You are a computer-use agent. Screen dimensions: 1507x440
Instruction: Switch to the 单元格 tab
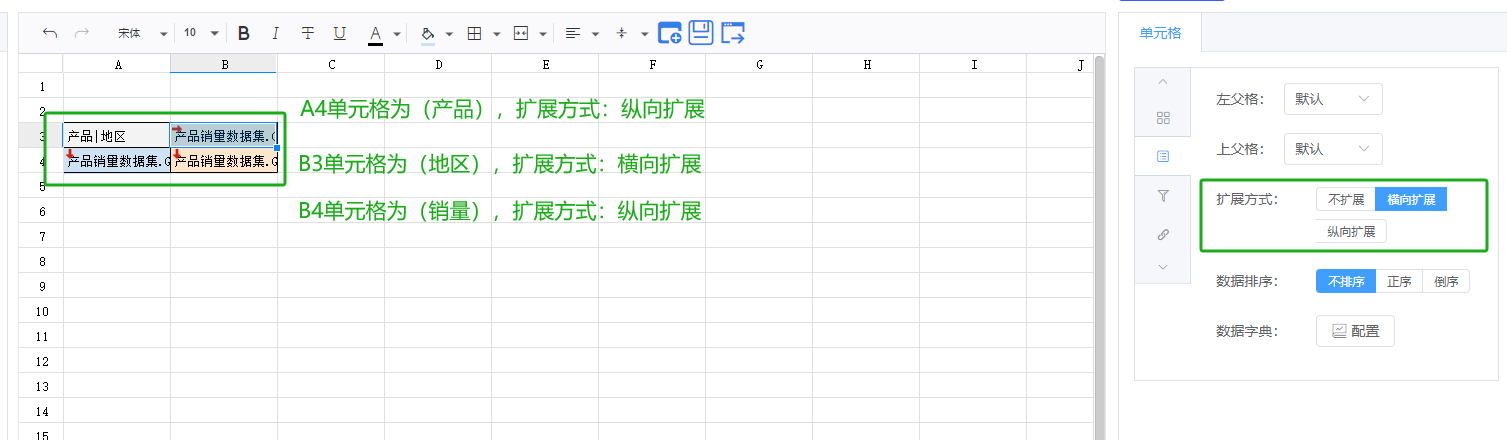pyautogui.click(x=1160, y=33)
